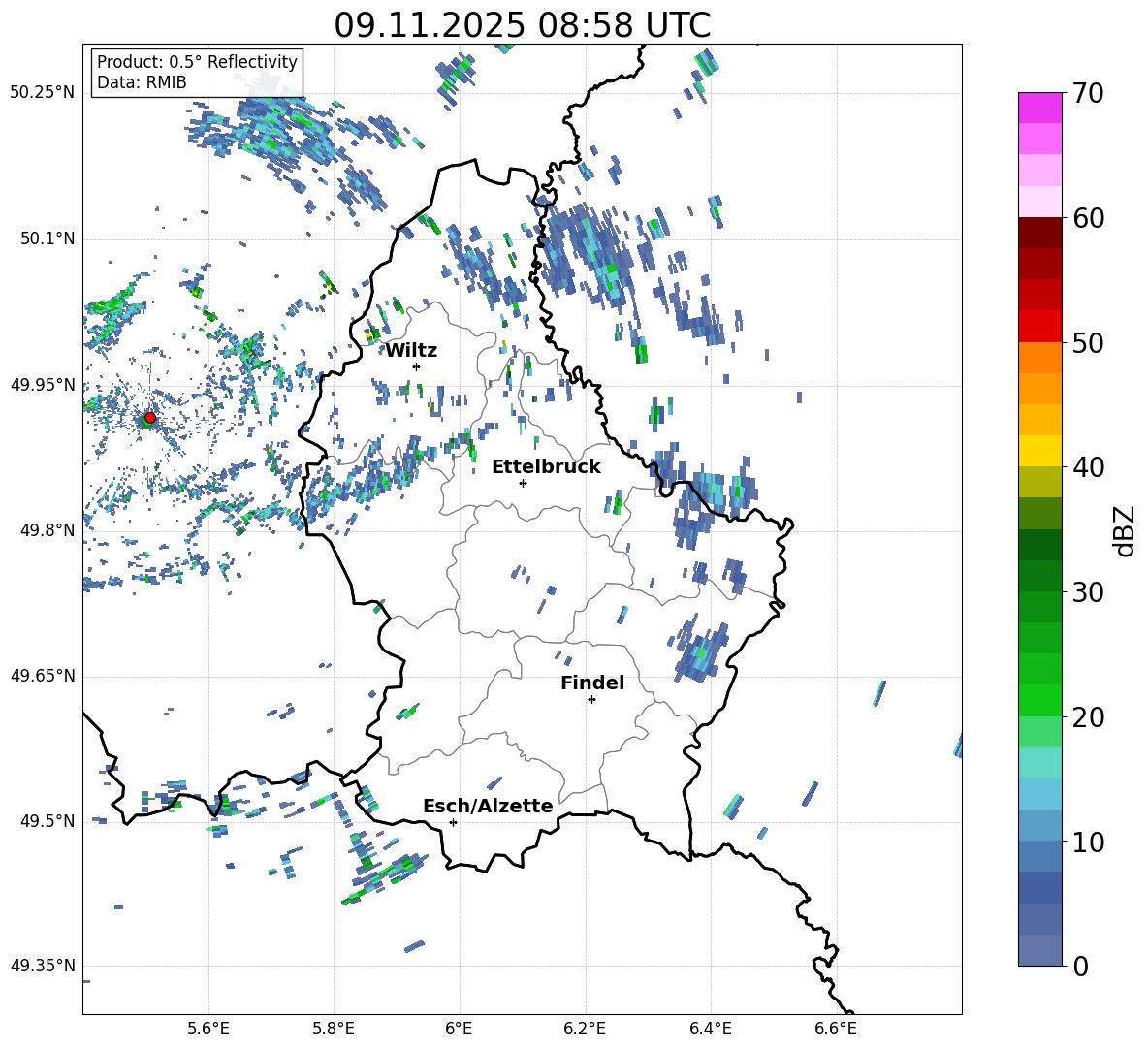1148x1048 pixels.
Task: Select the Wiltz city label
Action: point(411,350)
